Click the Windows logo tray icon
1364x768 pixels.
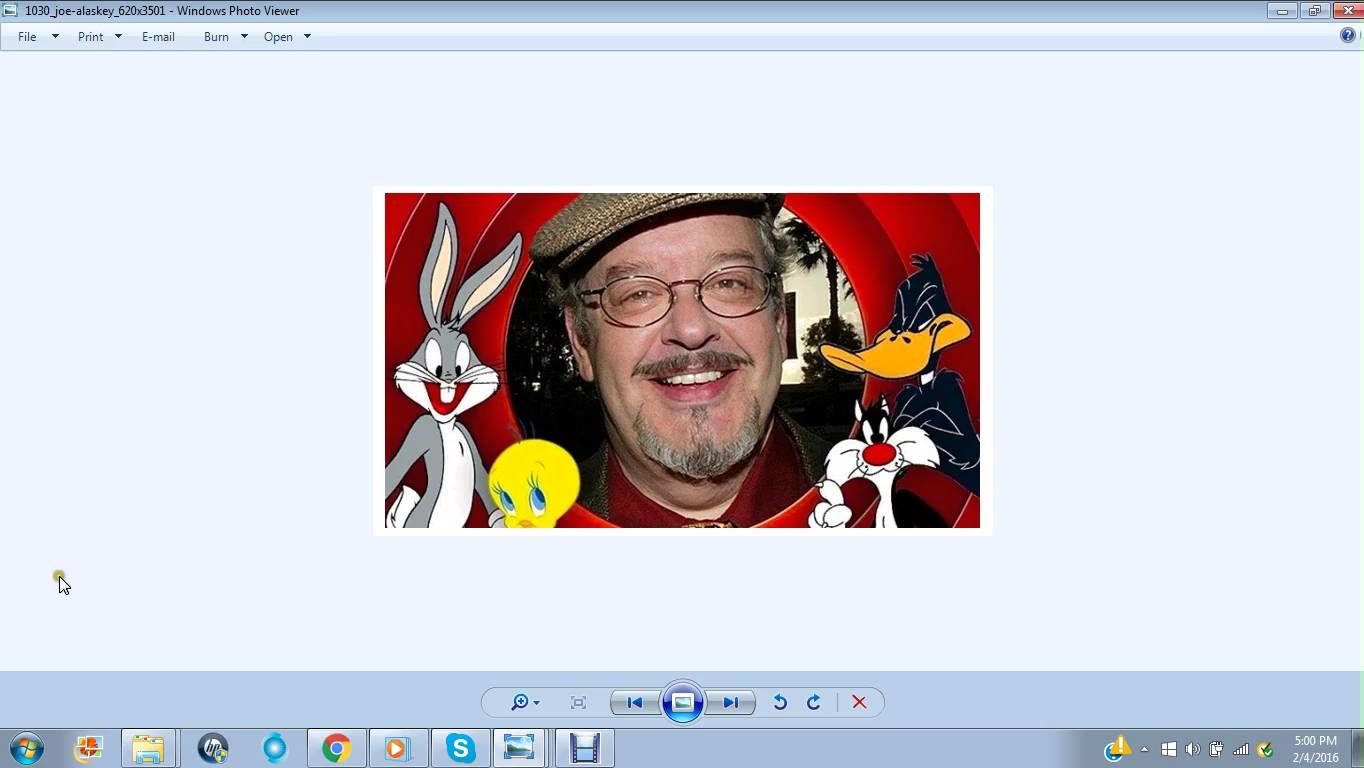click(x=1168, y=749)
